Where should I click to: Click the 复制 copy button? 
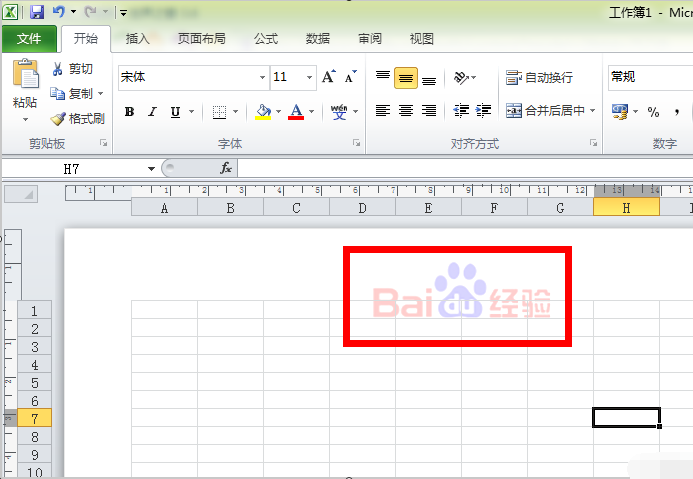72,94
